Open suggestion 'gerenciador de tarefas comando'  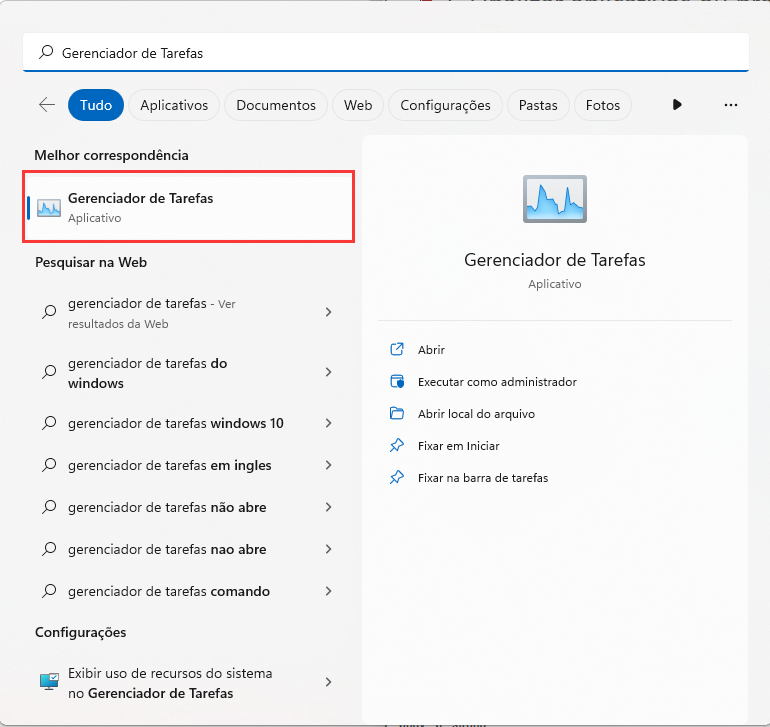189,591
